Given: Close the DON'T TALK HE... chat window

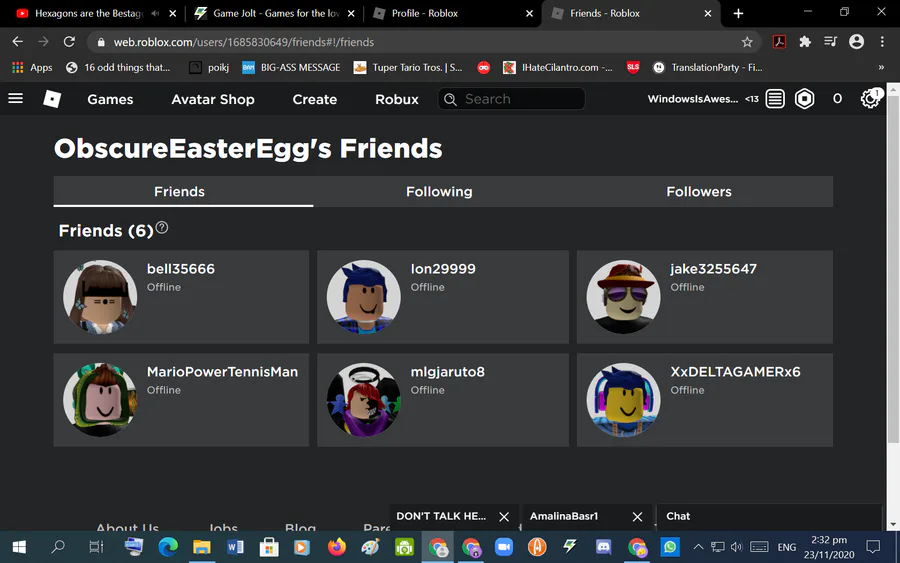Looking at the screenshot, I should (x=504, y=517).
